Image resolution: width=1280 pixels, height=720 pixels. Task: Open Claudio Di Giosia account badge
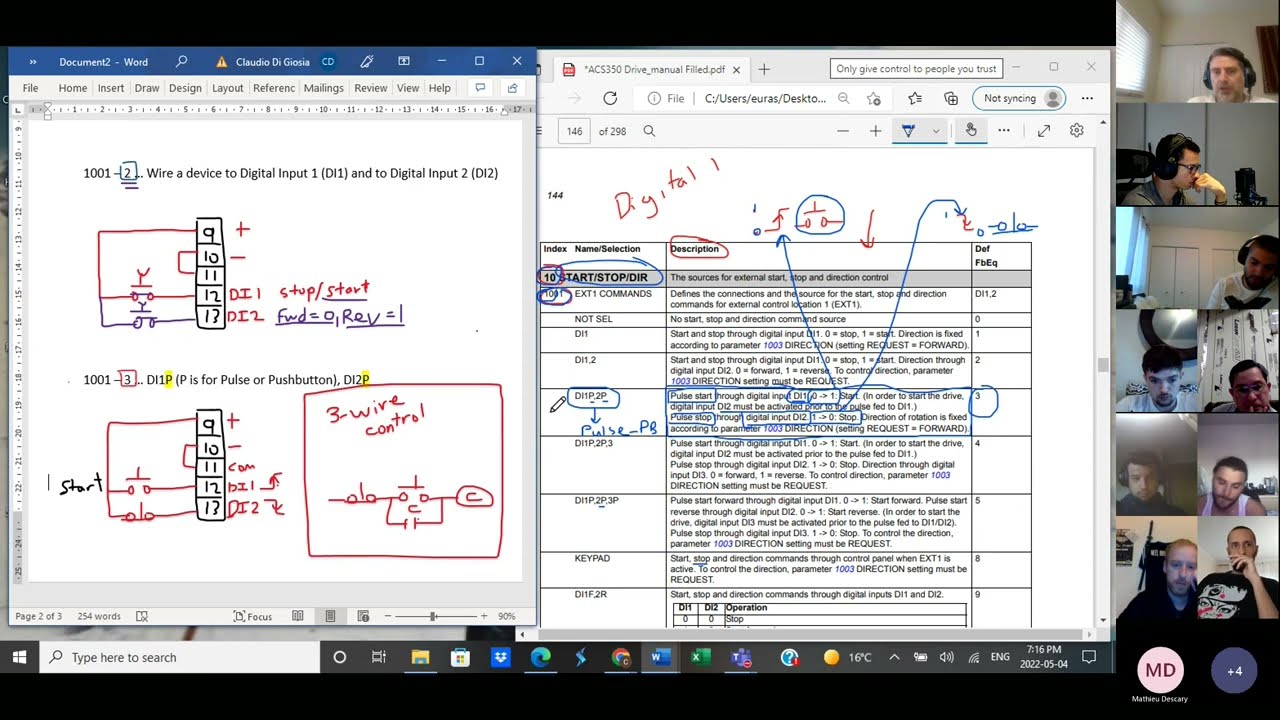pyautogui.click(x=328, y=62)
